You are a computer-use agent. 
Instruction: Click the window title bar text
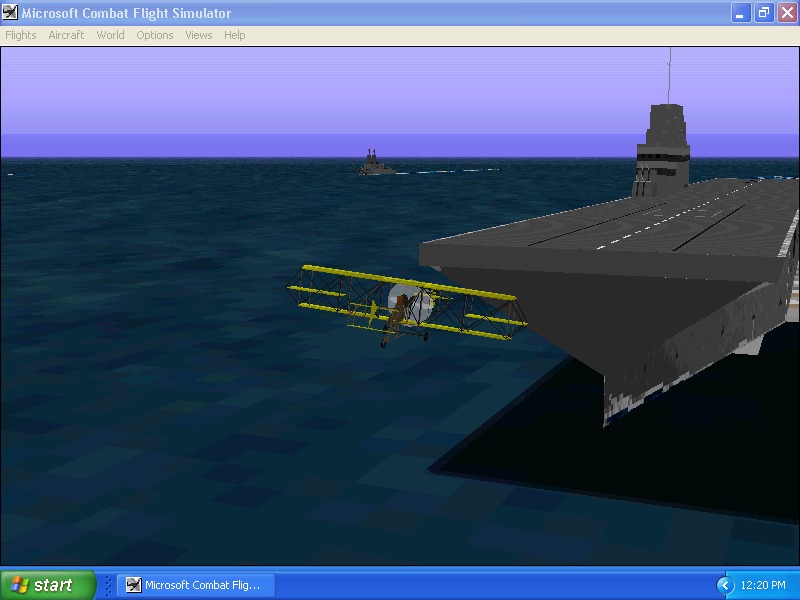pos(126,13)
